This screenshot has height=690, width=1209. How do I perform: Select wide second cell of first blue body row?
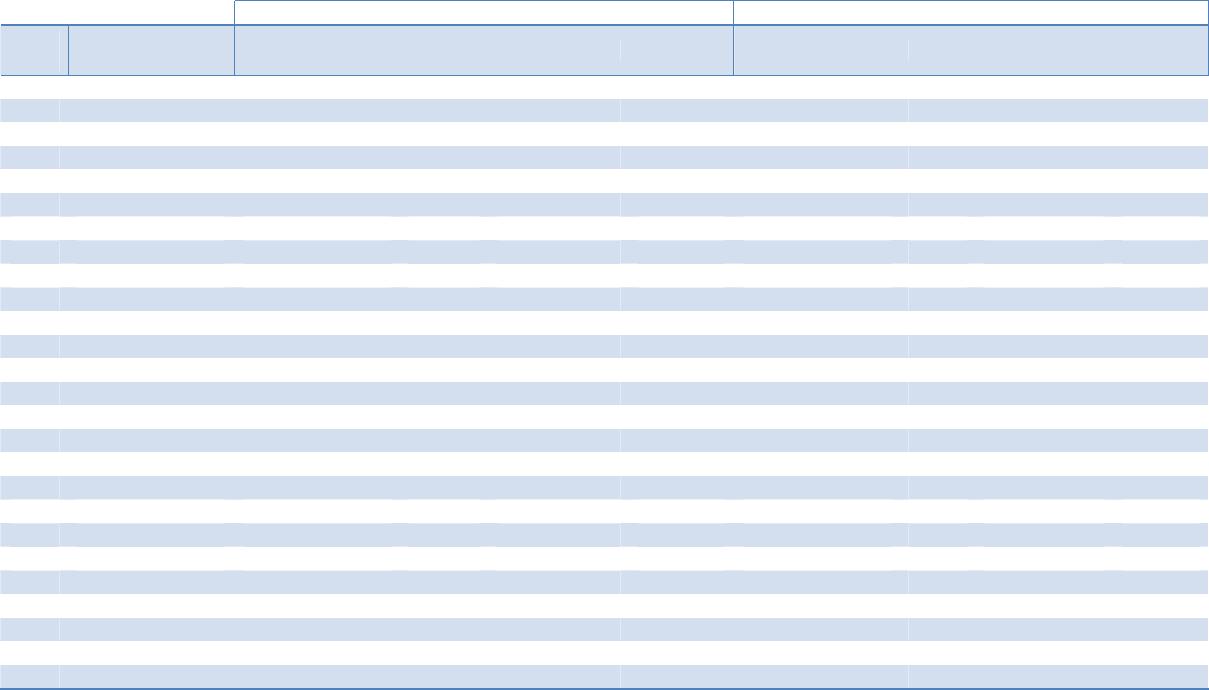pyautogui.click(x=340, y=110)
